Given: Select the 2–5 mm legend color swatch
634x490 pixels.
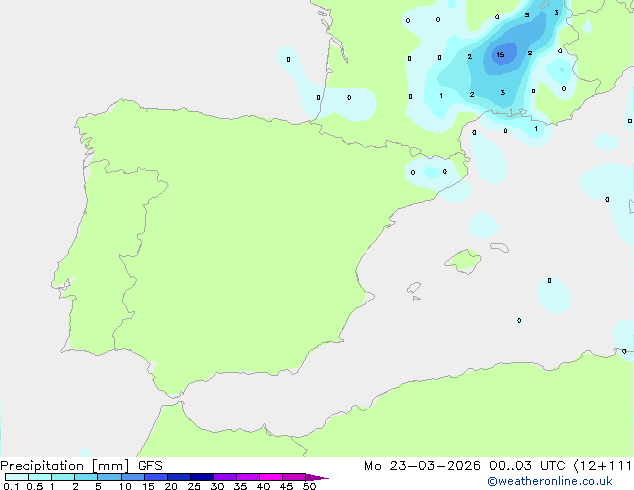Looking at the screenshot, I should (86, 477).
